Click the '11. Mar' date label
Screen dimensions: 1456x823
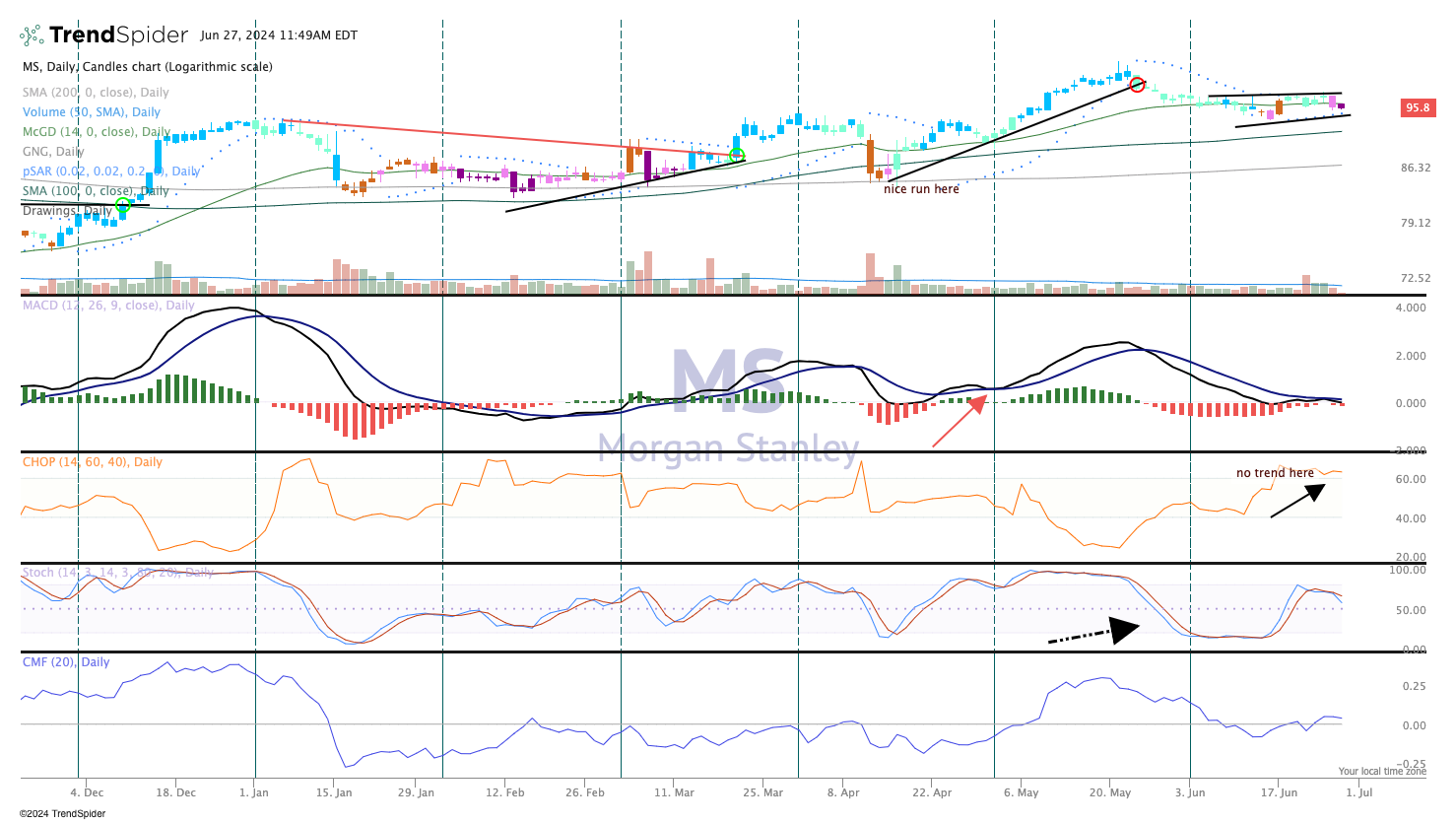click(674, 792)
